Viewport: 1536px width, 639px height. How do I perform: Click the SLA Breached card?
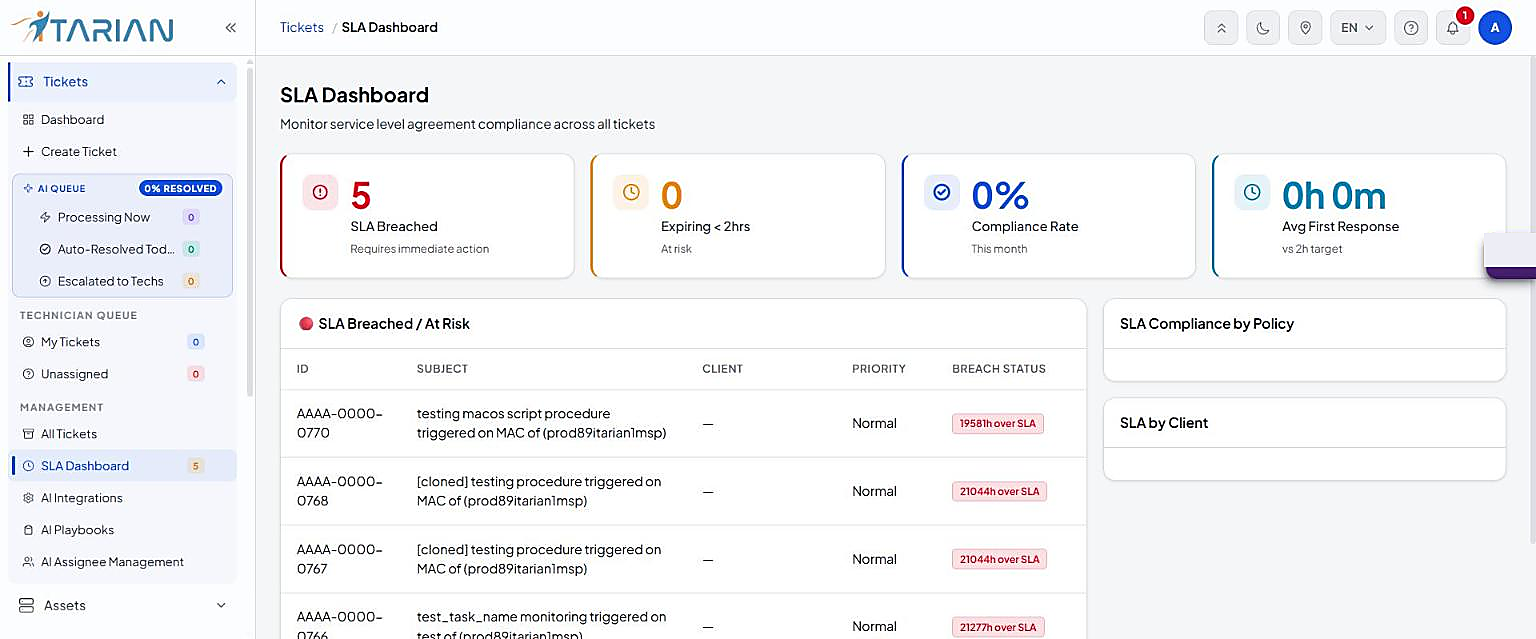tap(427, 216)
